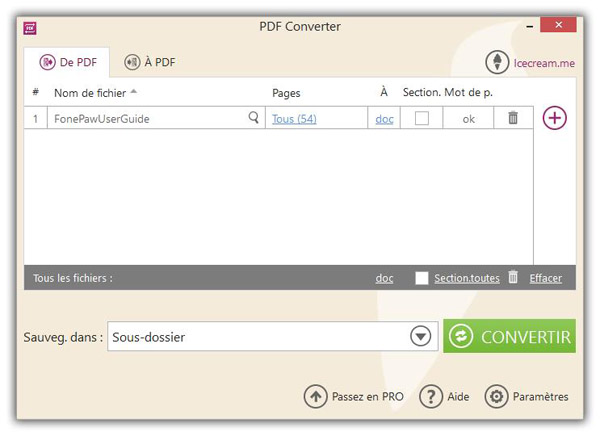The height and width of the screenshot is (436, 600).
Task: Click the ice cream cone logo icon
Action: (497, 62)
